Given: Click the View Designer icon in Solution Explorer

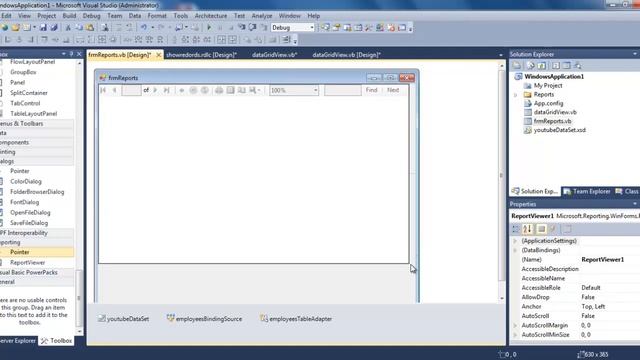Looking at the screenshot, I should 567,65.
